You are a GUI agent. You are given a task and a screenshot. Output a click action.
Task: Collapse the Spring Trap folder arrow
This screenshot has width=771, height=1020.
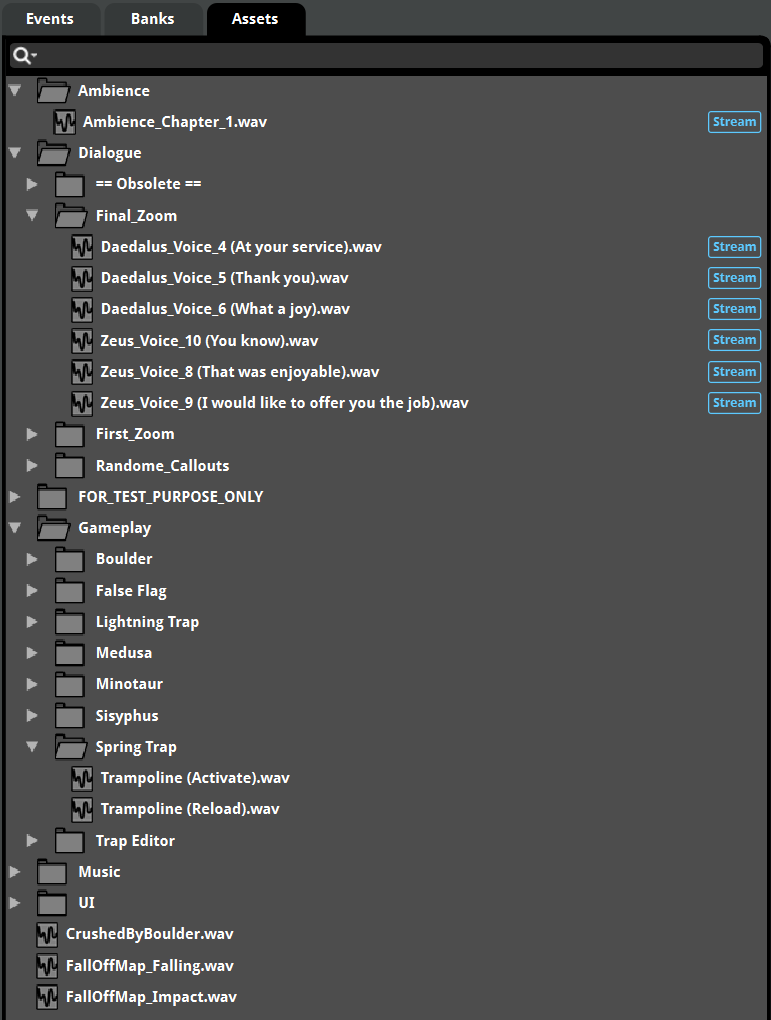pos(32,747)
